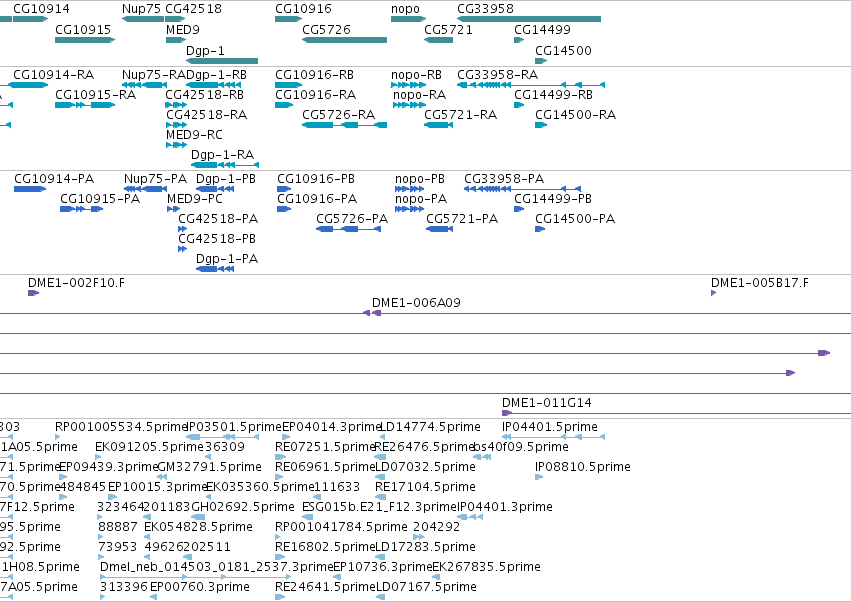
Task: Open the IP04401.3prime EST label
Action: pos(505,507)
